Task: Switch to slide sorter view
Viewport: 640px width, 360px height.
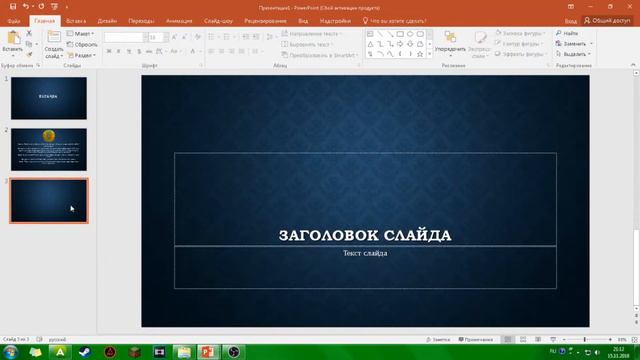Action: pos(523,339)
